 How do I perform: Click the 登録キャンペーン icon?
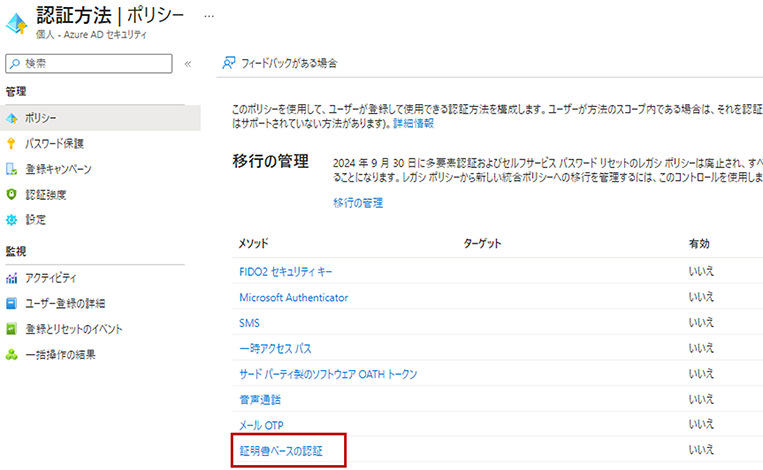coord(13,169)
